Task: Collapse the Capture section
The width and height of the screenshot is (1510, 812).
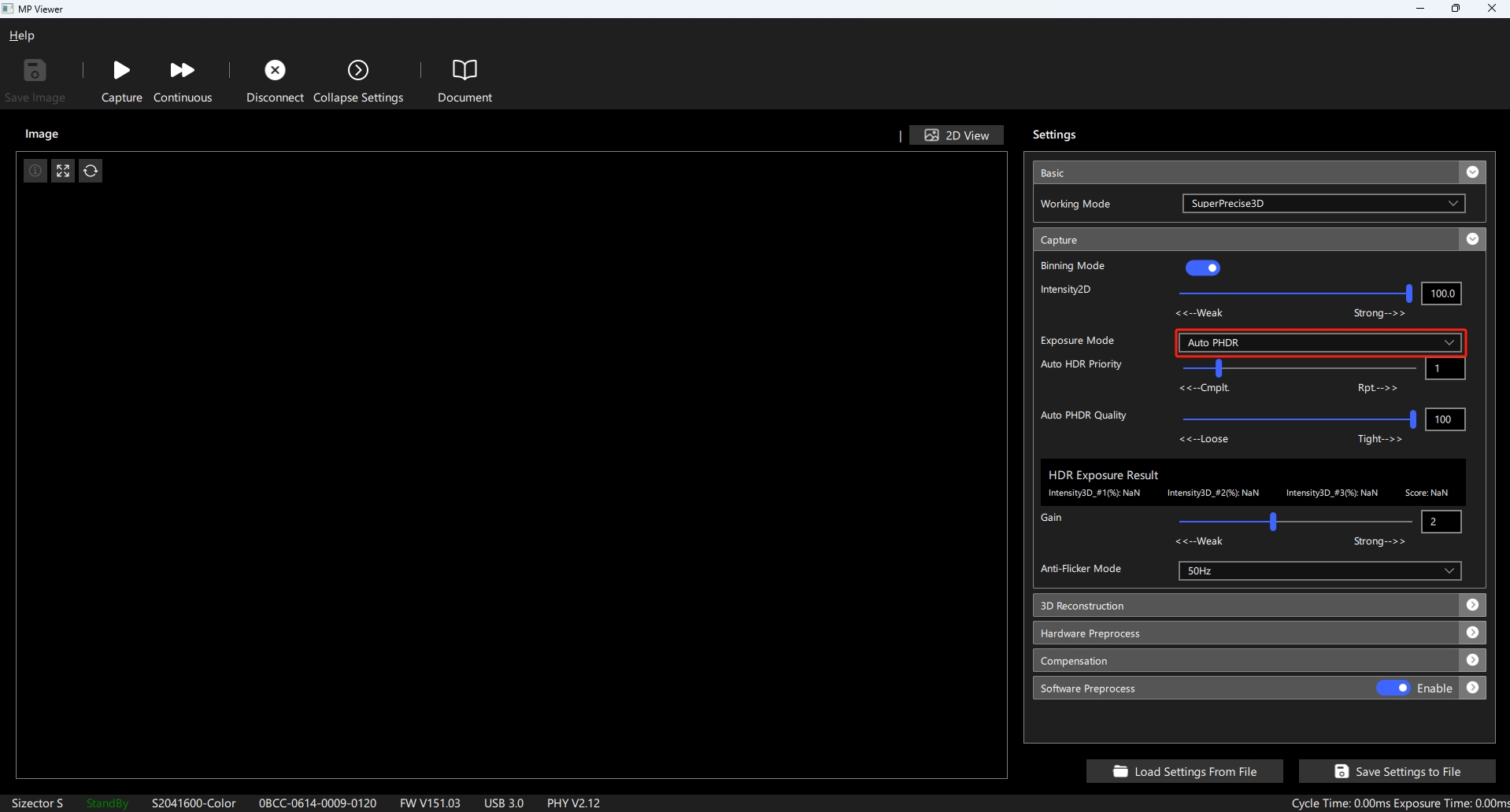Action: pos(1472,239)
